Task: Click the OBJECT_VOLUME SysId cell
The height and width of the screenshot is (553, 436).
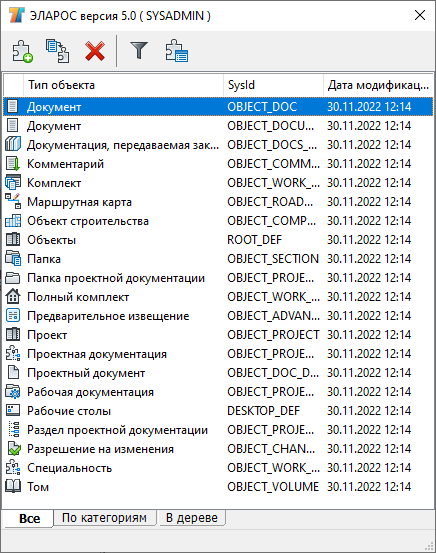Action: 273,487
